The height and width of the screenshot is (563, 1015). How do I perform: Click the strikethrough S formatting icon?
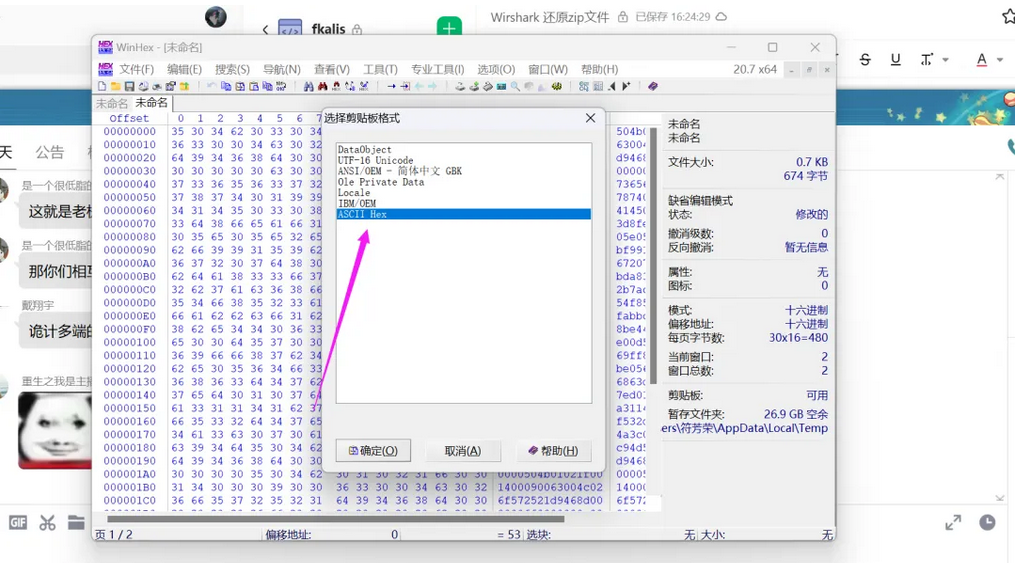pos(865,60)
